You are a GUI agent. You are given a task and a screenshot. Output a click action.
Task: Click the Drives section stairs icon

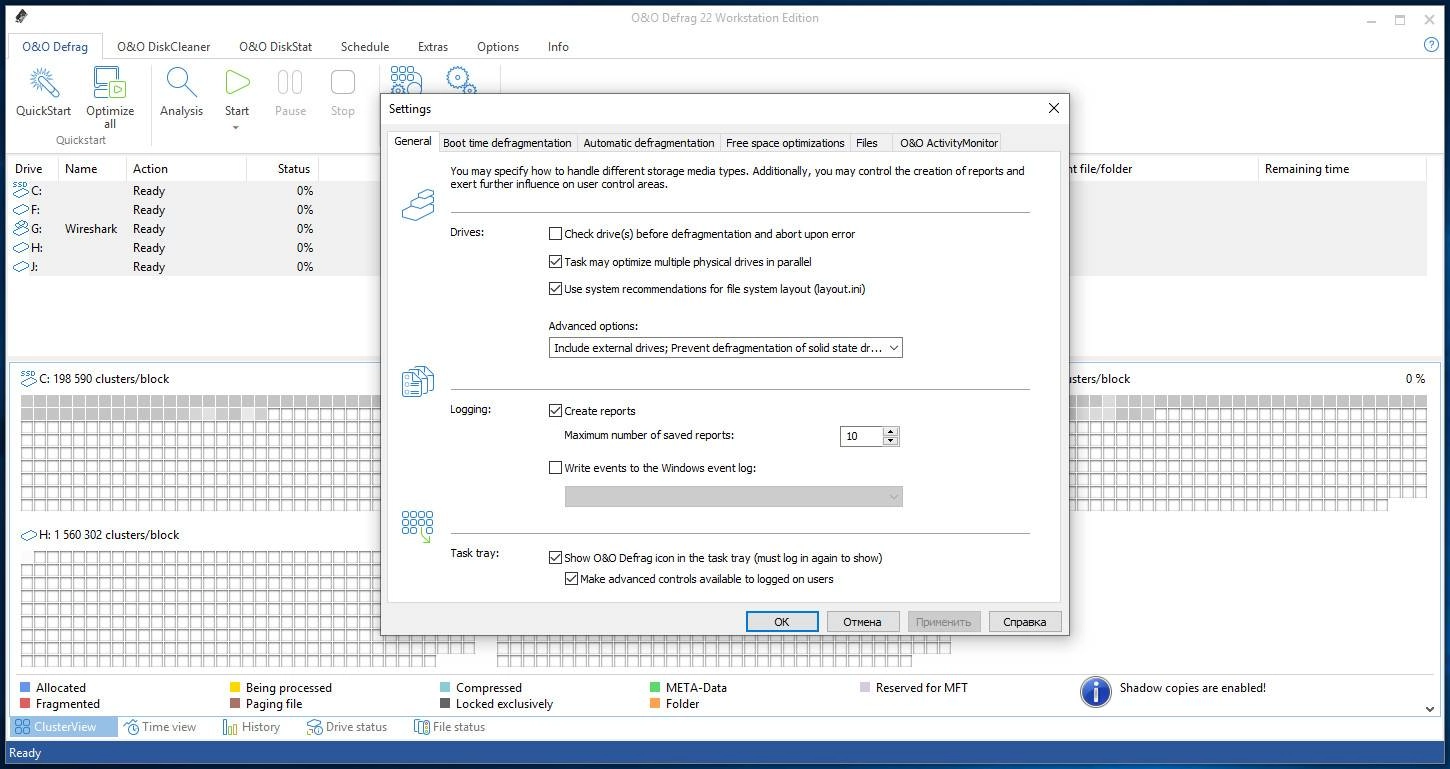coord(418,204)
